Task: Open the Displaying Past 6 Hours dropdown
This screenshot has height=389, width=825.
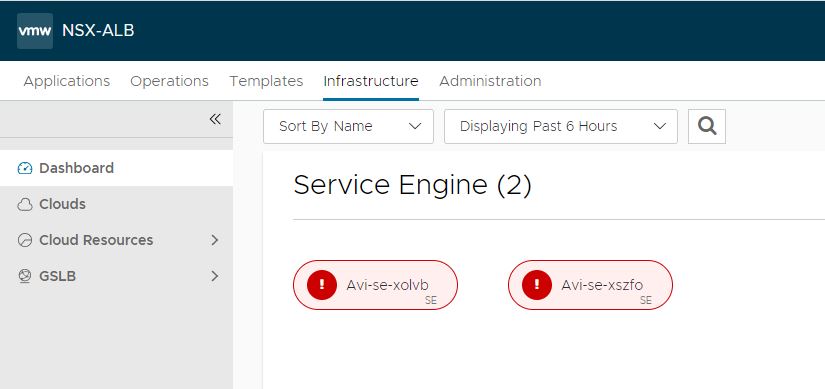Action: coord(561,126)
